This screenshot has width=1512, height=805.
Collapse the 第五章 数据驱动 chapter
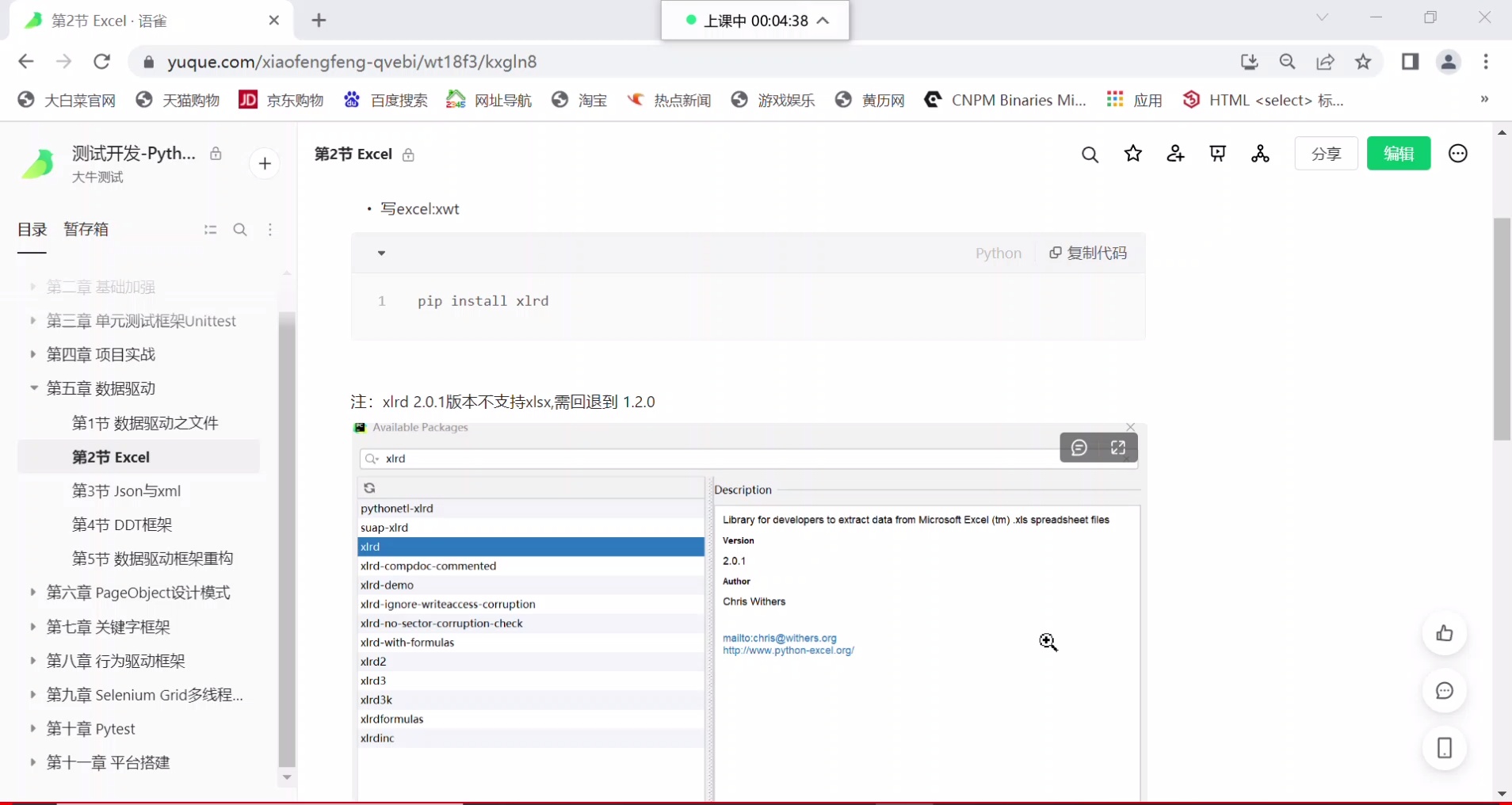click(x=33, y=389)
